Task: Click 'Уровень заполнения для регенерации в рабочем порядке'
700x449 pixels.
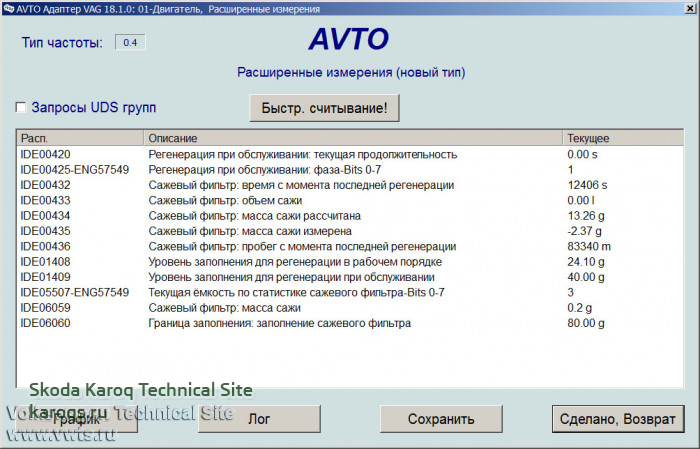Action: pyautogui.click(x=295, y=262)
